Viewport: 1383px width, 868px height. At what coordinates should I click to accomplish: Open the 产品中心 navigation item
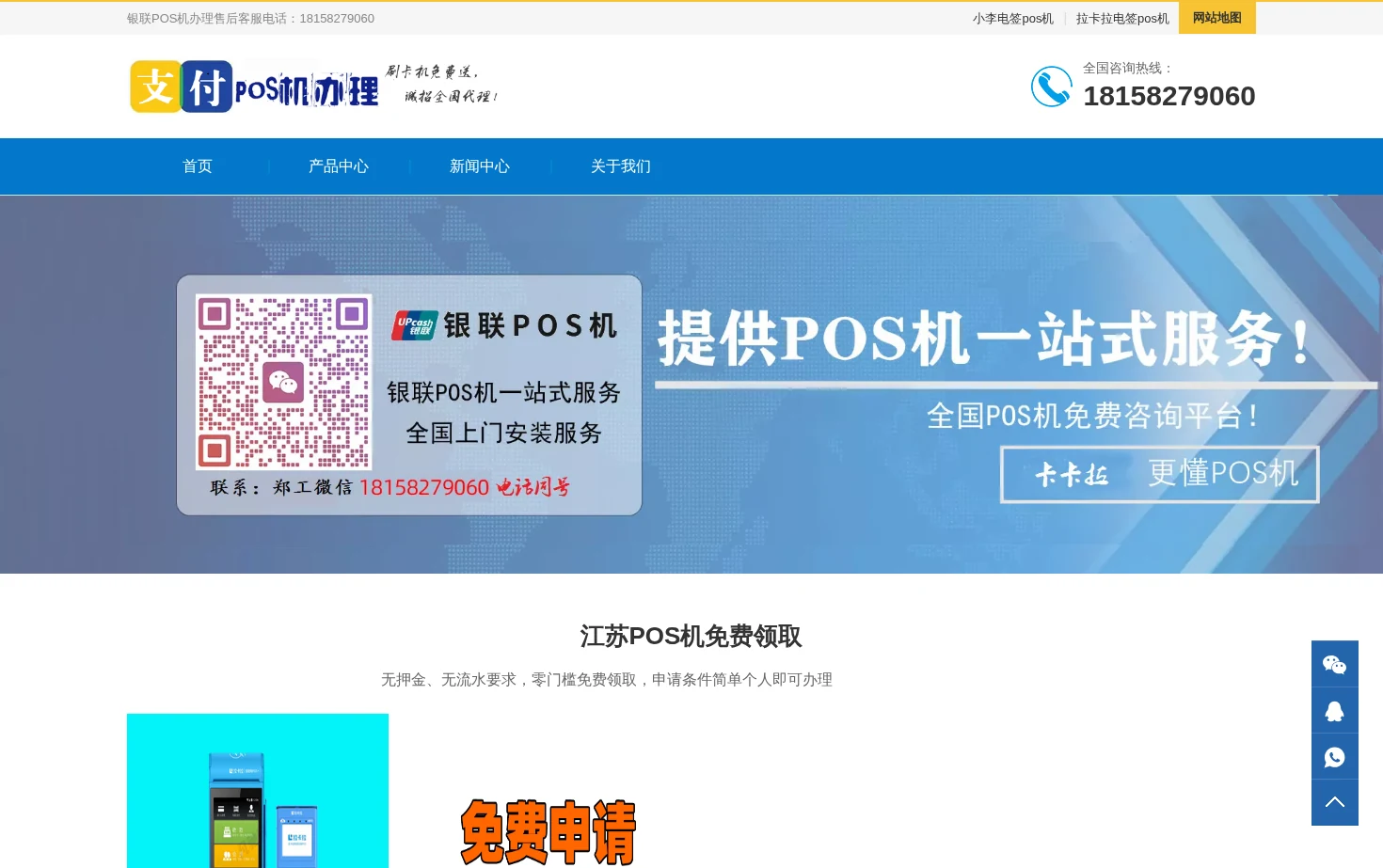pos(339,166)
